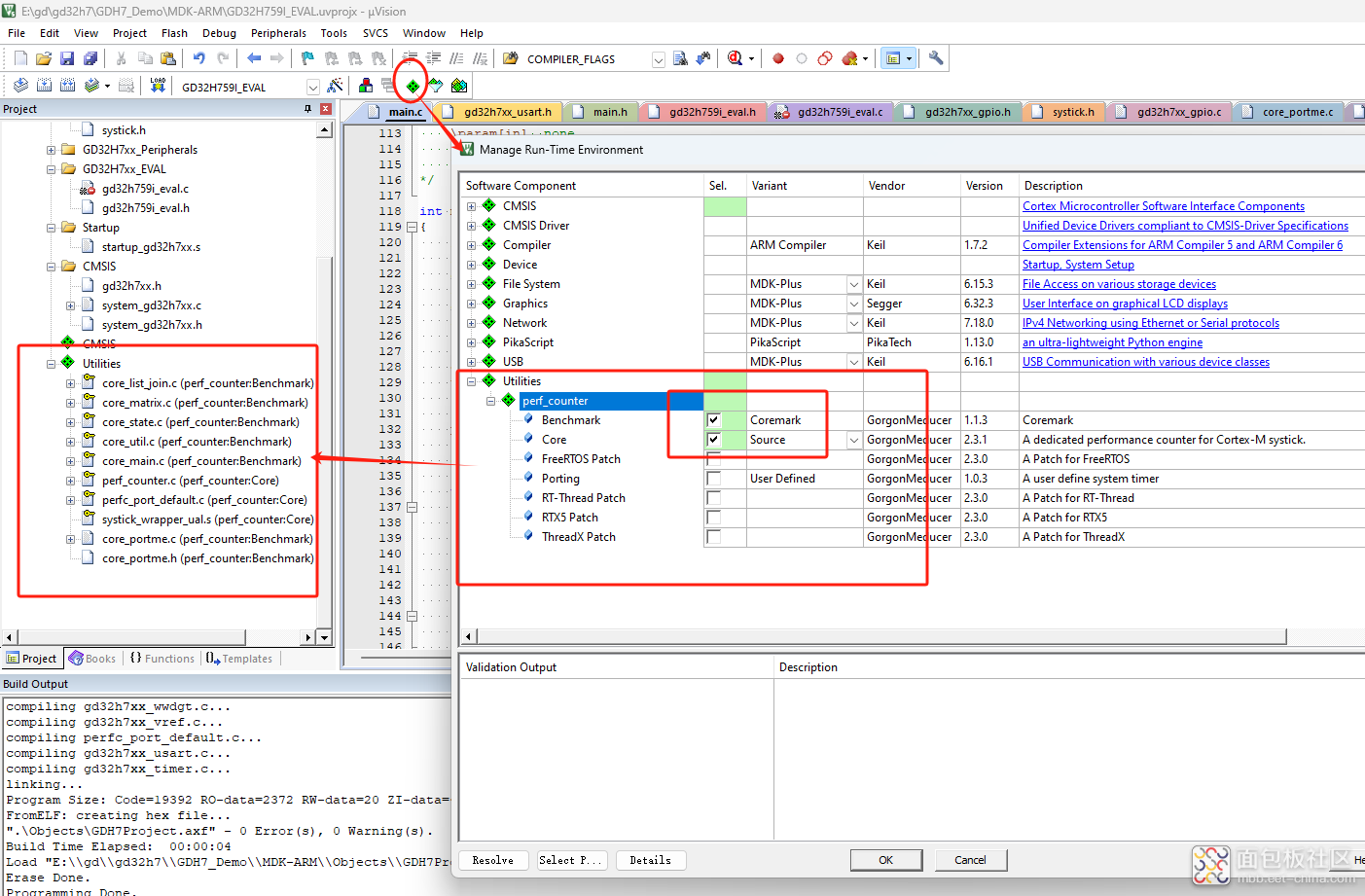Cancel the Run-Time Environment dialog
The width and height of the screenshot is (1365, 896).
coord(970,860)
